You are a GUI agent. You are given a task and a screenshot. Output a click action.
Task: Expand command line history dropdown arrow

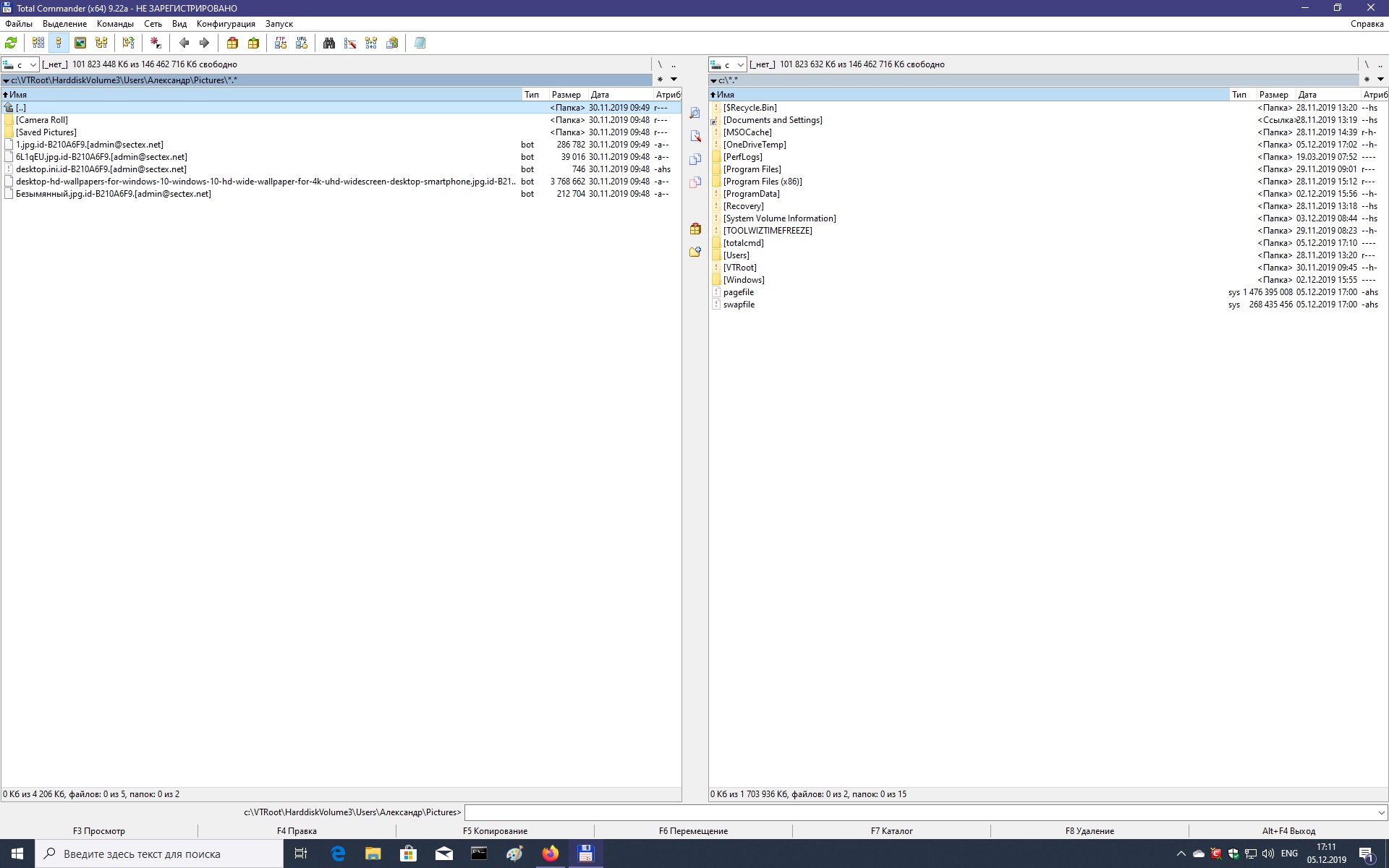tap(1380, 812)
